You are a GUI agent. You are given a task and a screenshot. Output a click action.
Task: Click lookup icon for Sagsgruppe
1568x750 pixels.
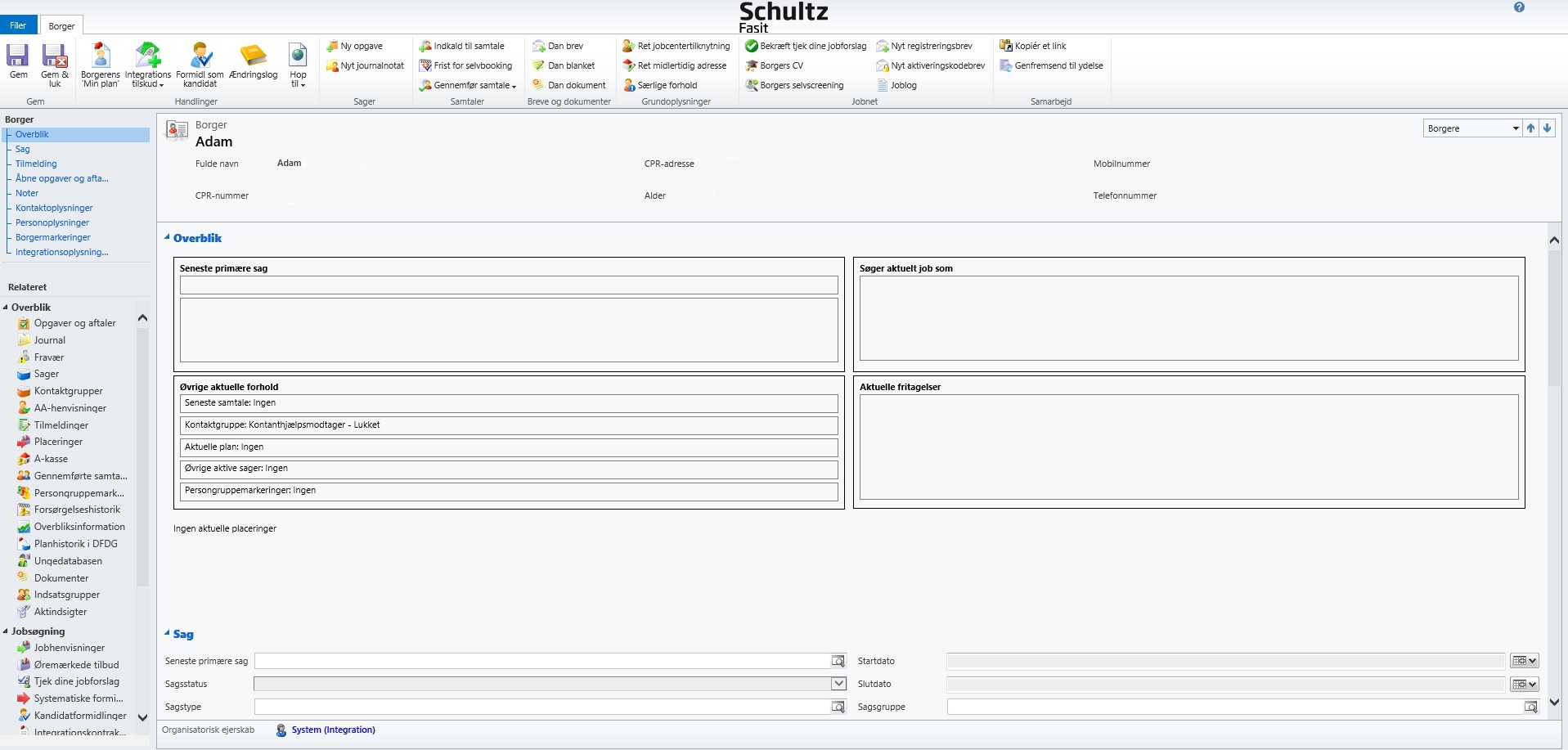tap(1530, 707)
